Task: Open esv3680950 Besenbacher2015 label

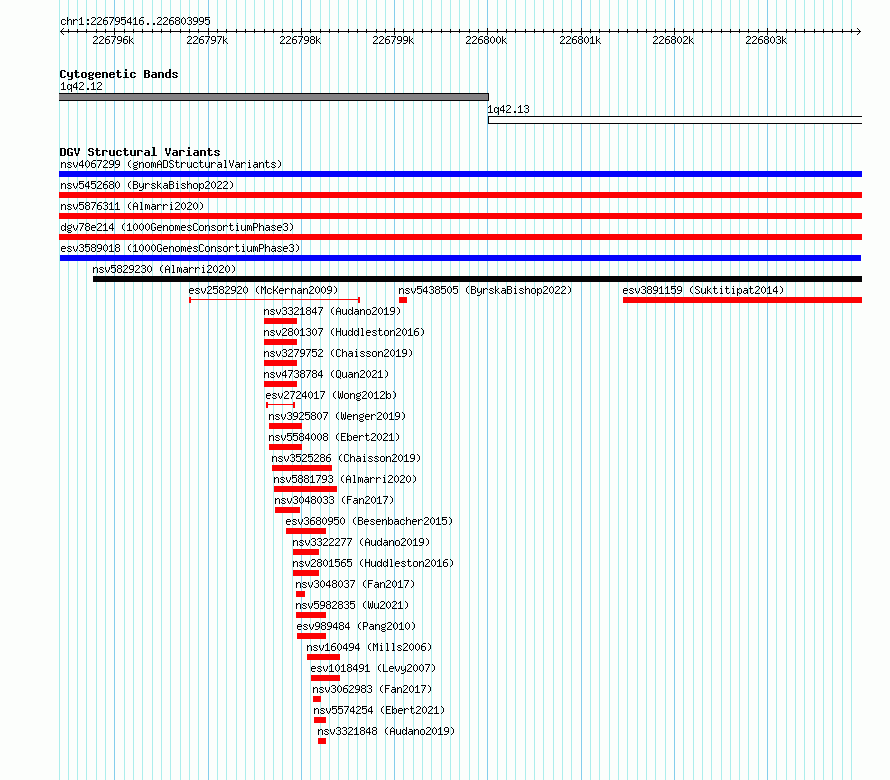Action: click(x=369, y=521)
